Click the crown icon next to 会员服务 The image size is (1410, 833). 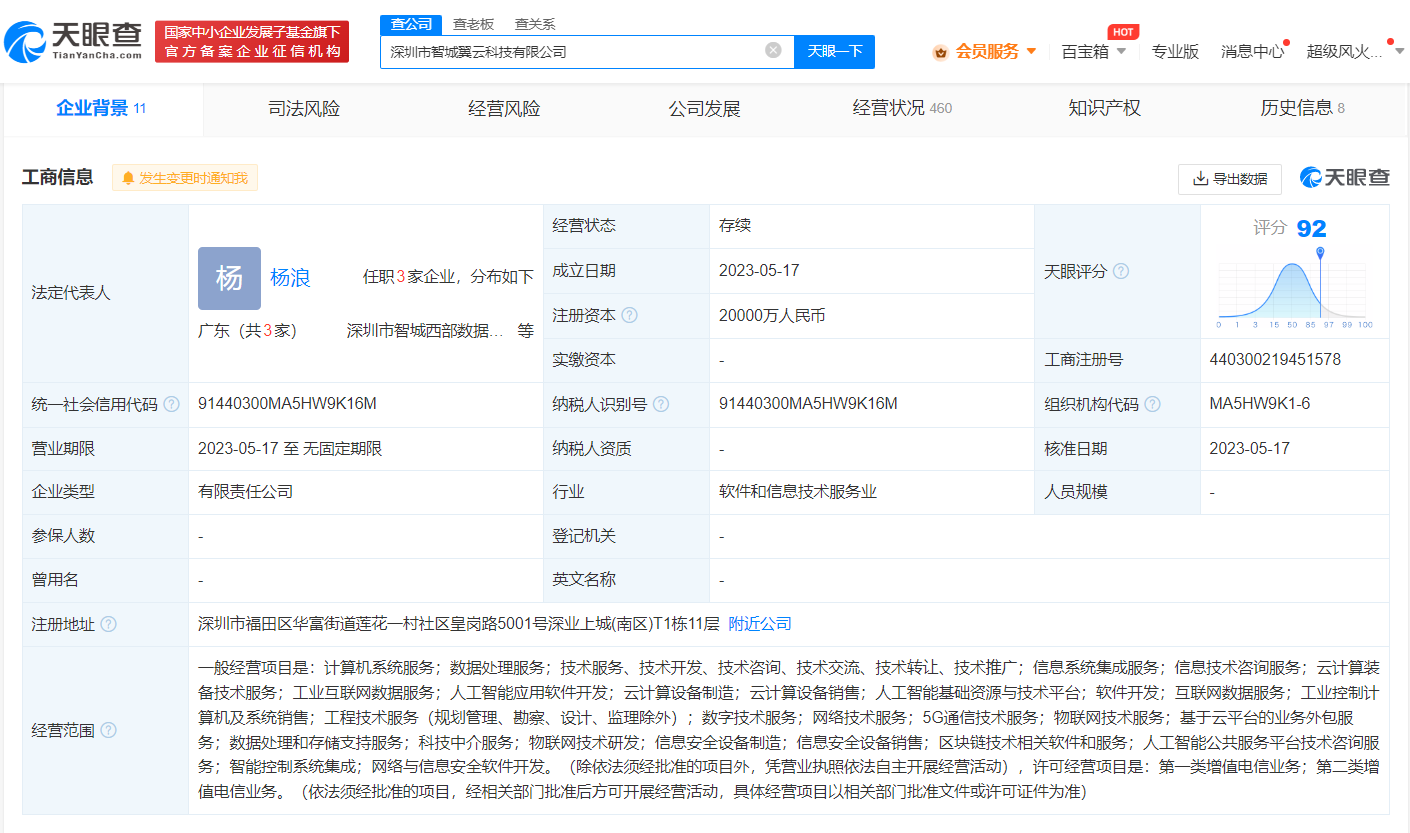(940, 52)
